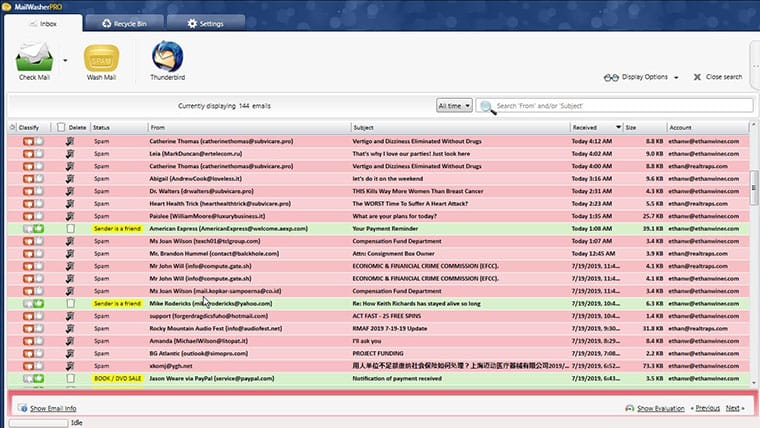Expand the Check Mail dropdown arrow
The height and width of the screenshot is (428, 760).
point(65,60)
